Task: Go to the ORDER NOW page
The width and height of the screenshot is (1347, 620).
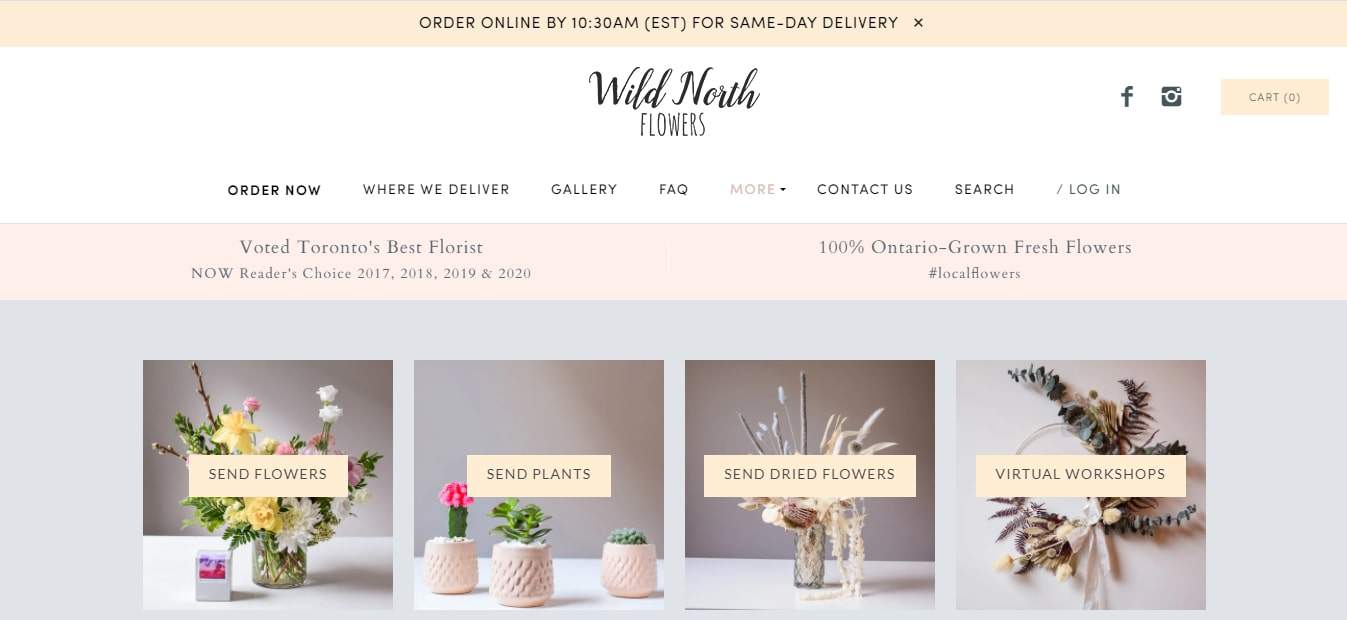Action: [275, 190]
